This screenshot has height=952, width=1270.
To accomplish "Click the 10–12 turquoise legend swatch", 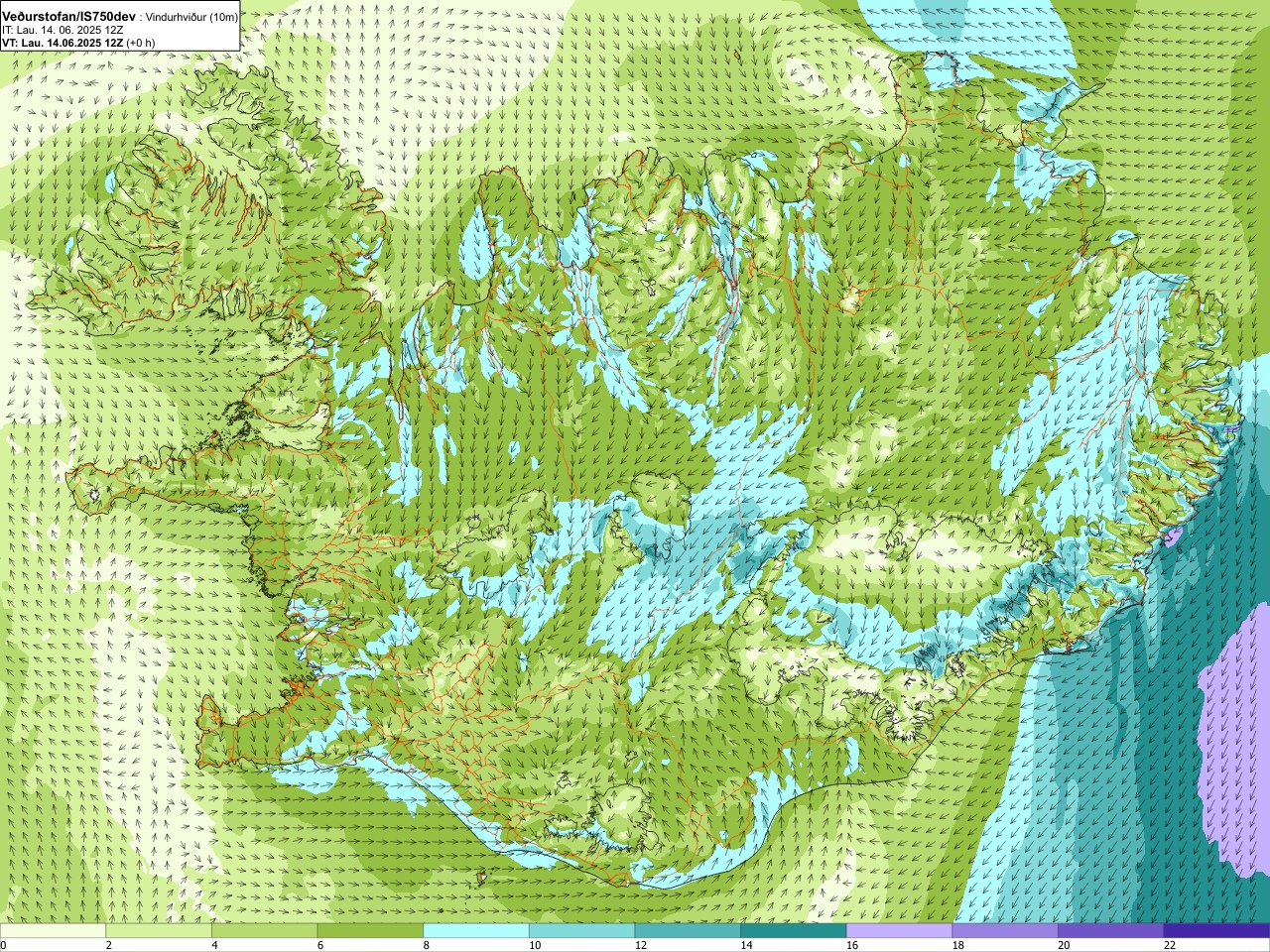I will pos(581,931).
